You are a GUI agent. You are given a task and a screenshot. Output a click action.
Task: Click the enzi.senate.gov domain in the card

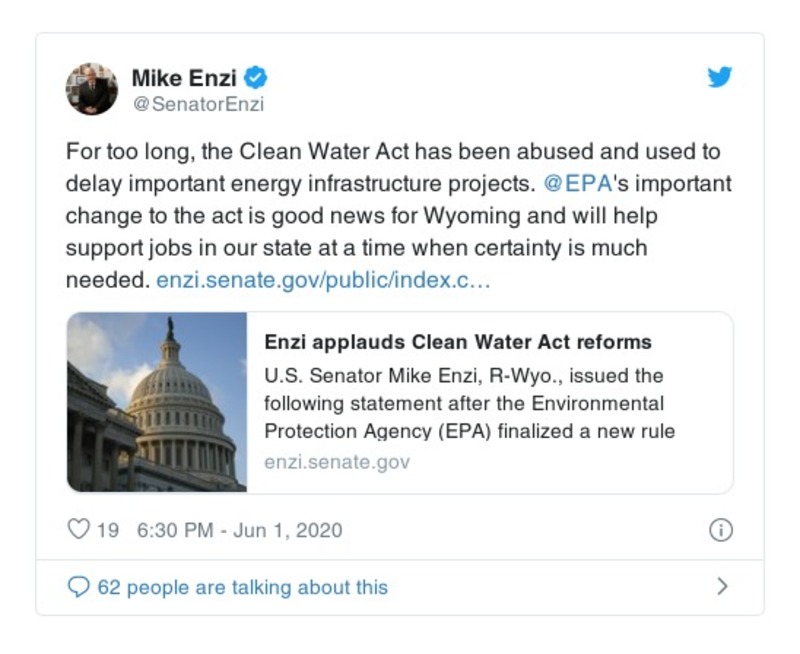tap(337, 462)
